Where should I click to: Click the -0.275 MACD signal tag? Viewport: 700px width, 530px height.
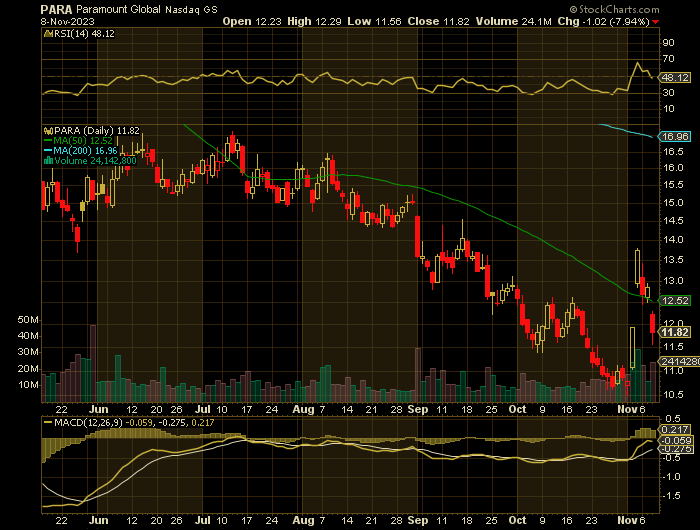click(x=676, y=449)
